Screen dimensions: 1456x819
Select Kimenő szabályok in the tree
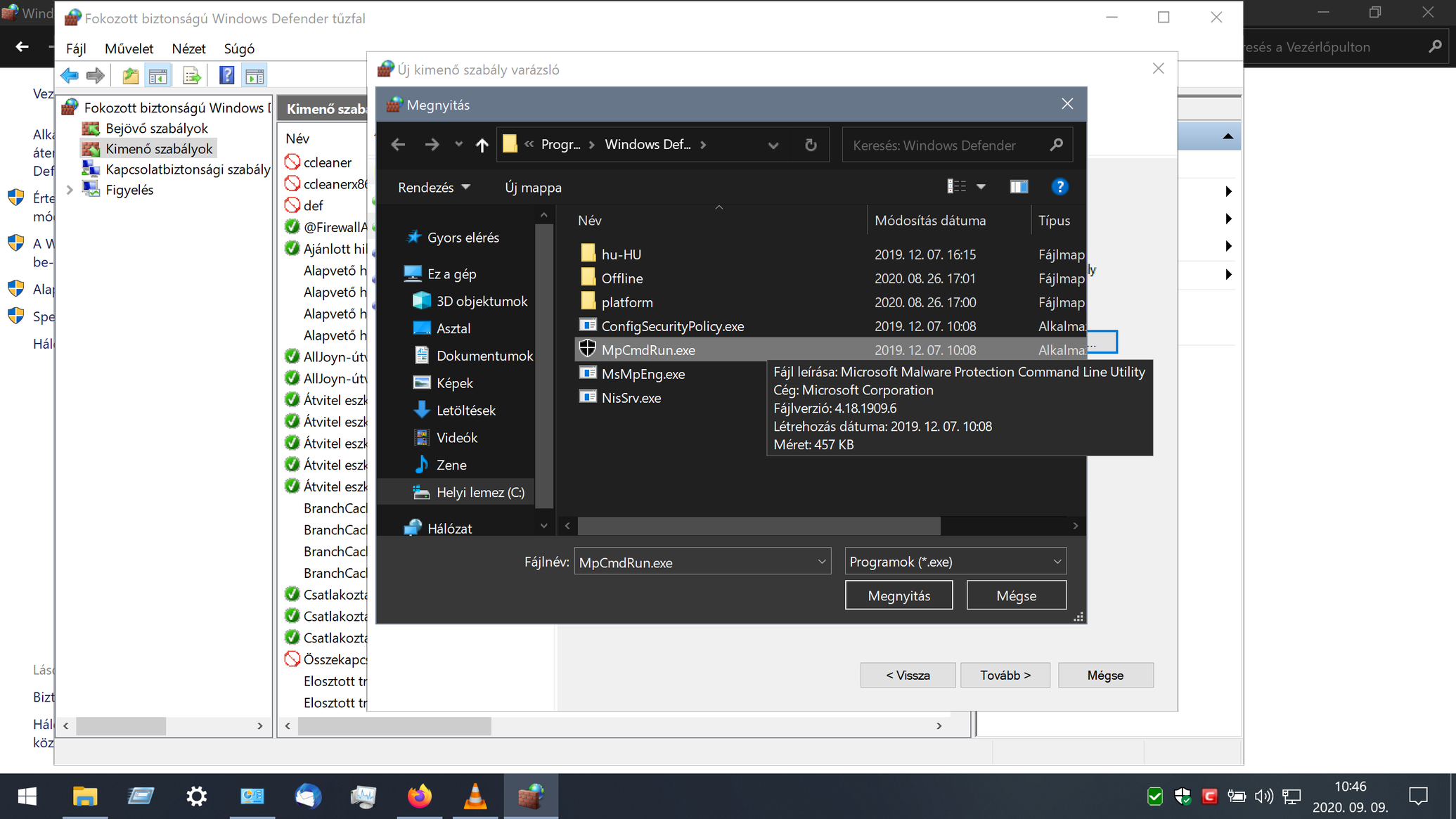click(159, 149)
